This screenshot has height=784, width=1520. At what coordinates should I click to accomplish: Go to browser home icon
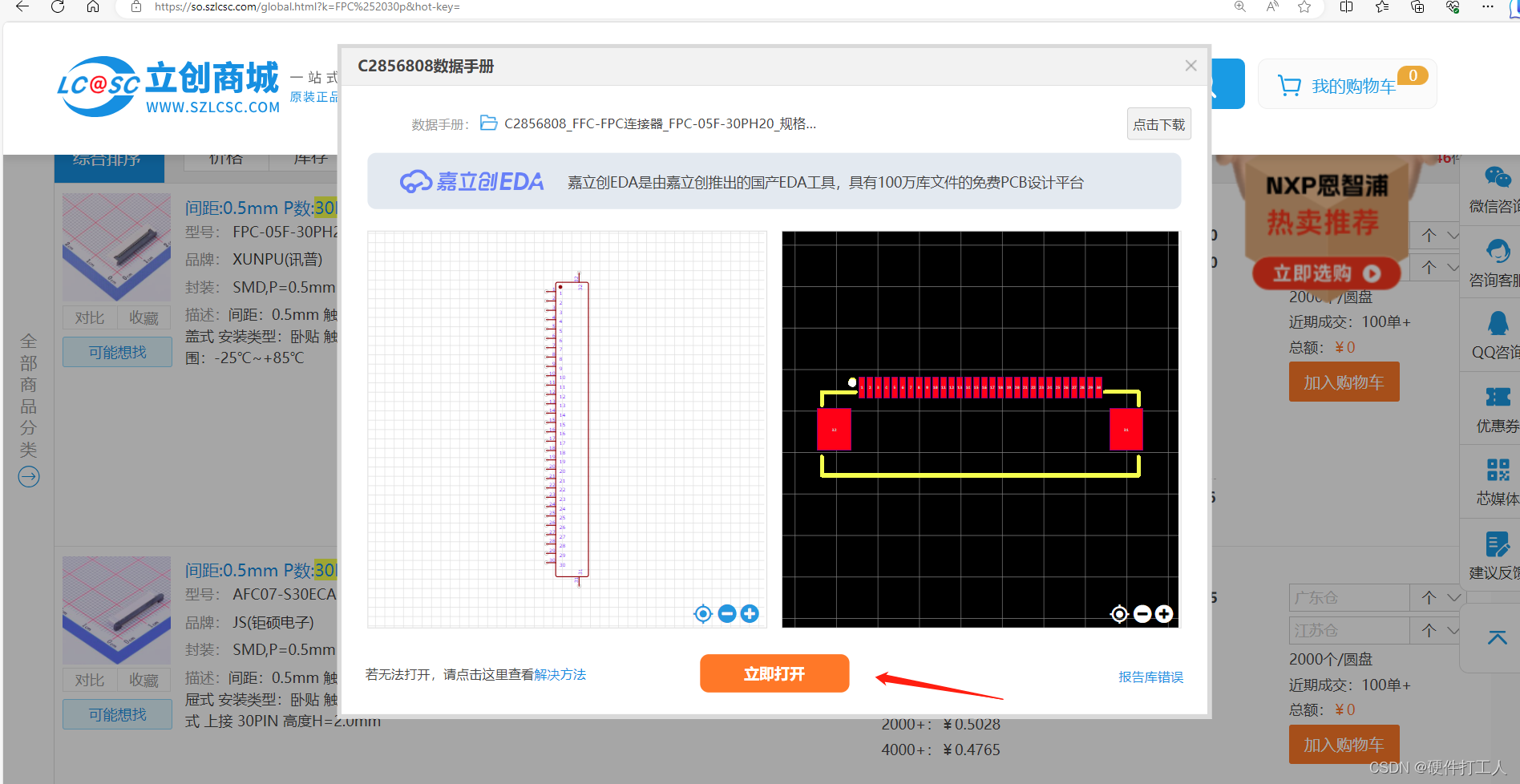(93, 6)
